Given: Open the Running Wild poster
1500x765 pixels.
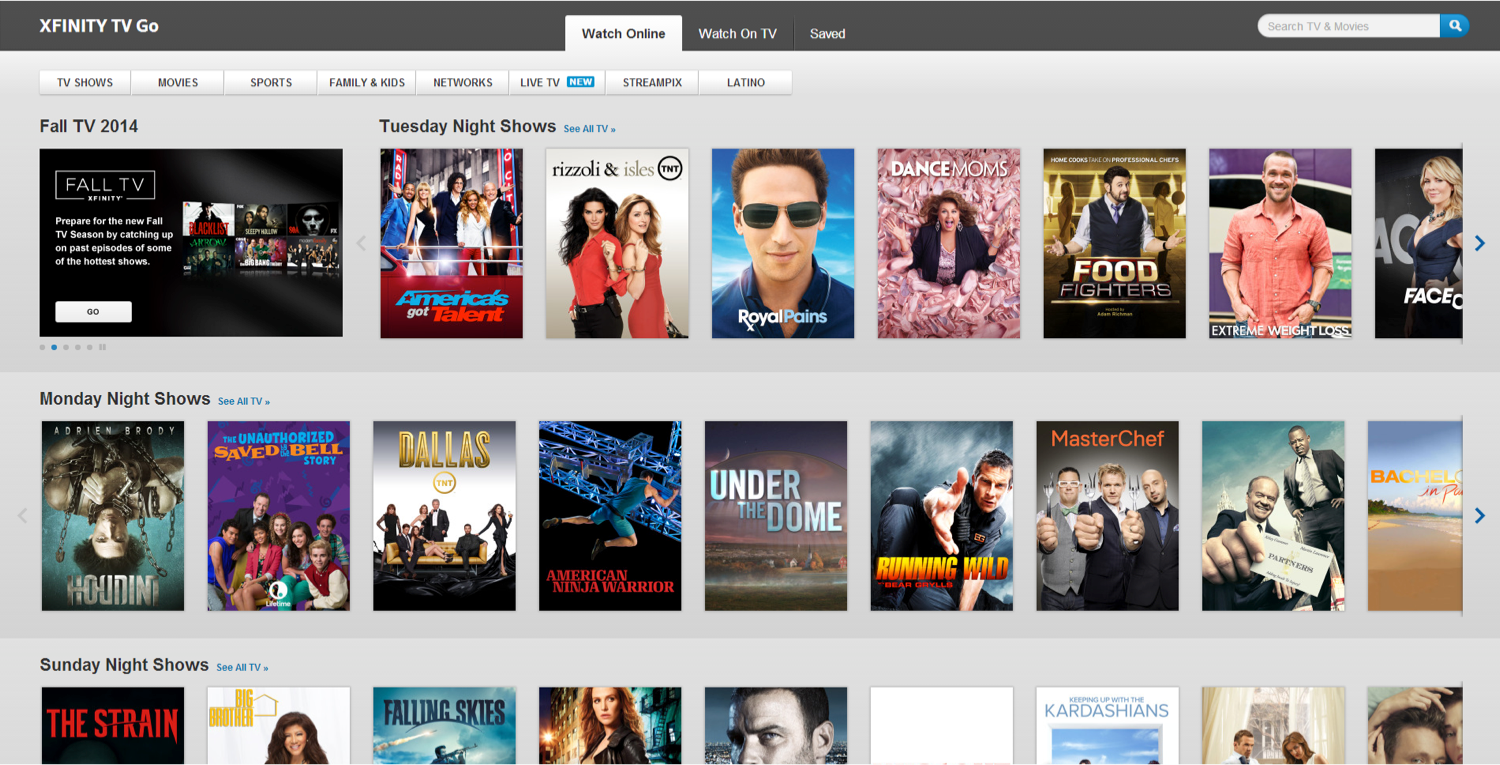Looking at the screenshot, I should pyautogui.click(x=942, y=515).
